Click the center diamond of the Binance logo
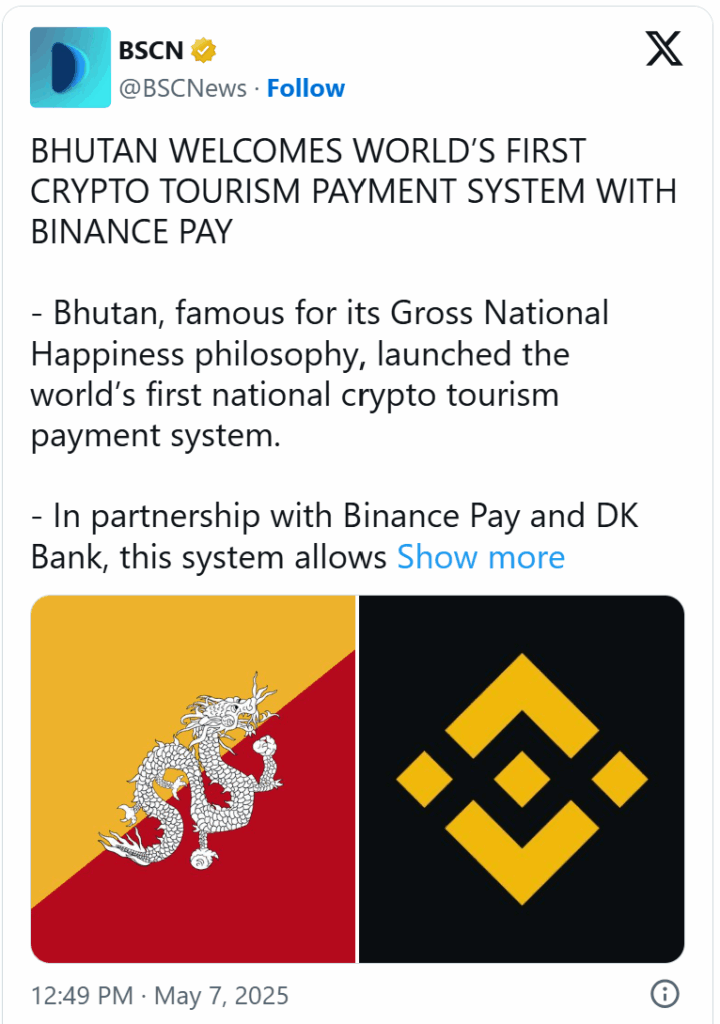This screenshot has width=720, height=1024. [x=521, y=779]
